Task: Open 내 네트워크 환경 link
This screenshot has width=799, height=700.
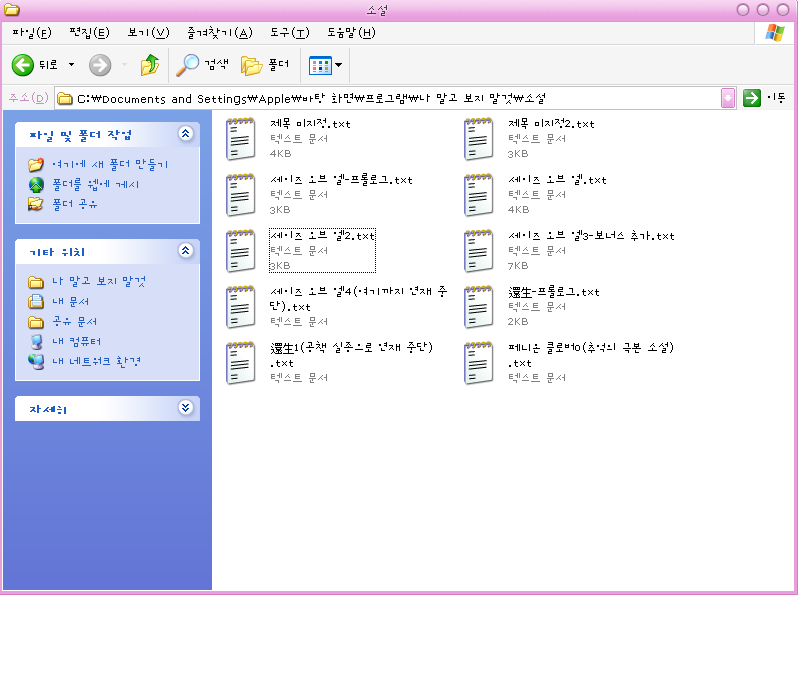Action: click(x=96, y=361)
